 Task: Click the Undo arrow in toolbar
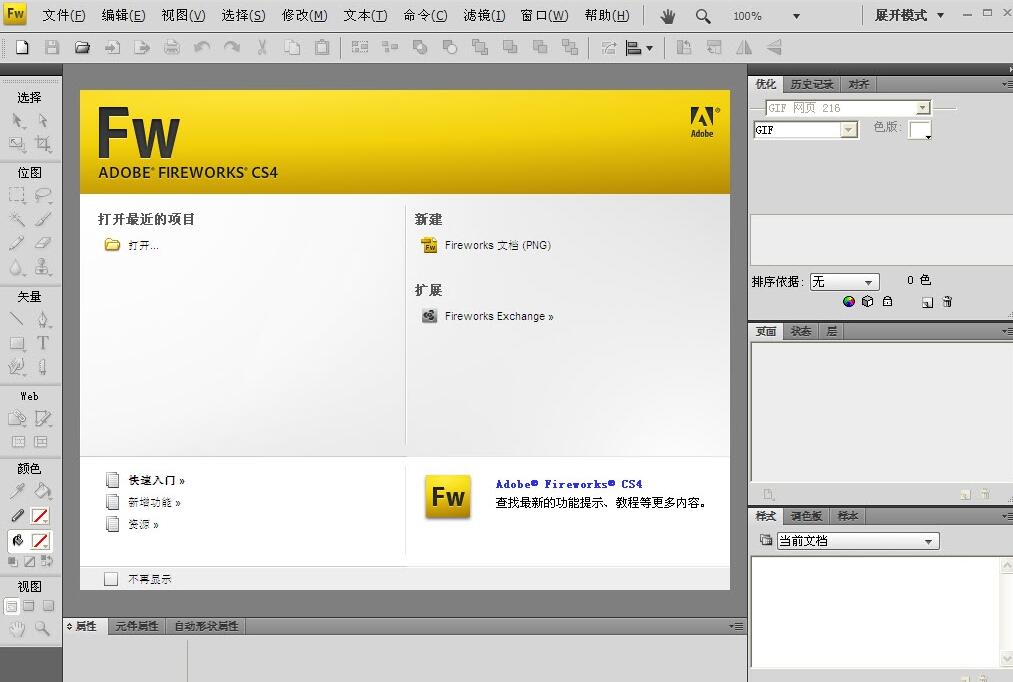pos(202,47)
